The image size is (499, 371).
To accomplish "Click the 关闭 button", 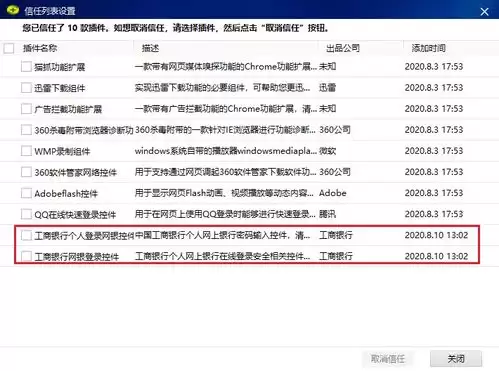I will (456, 359).
